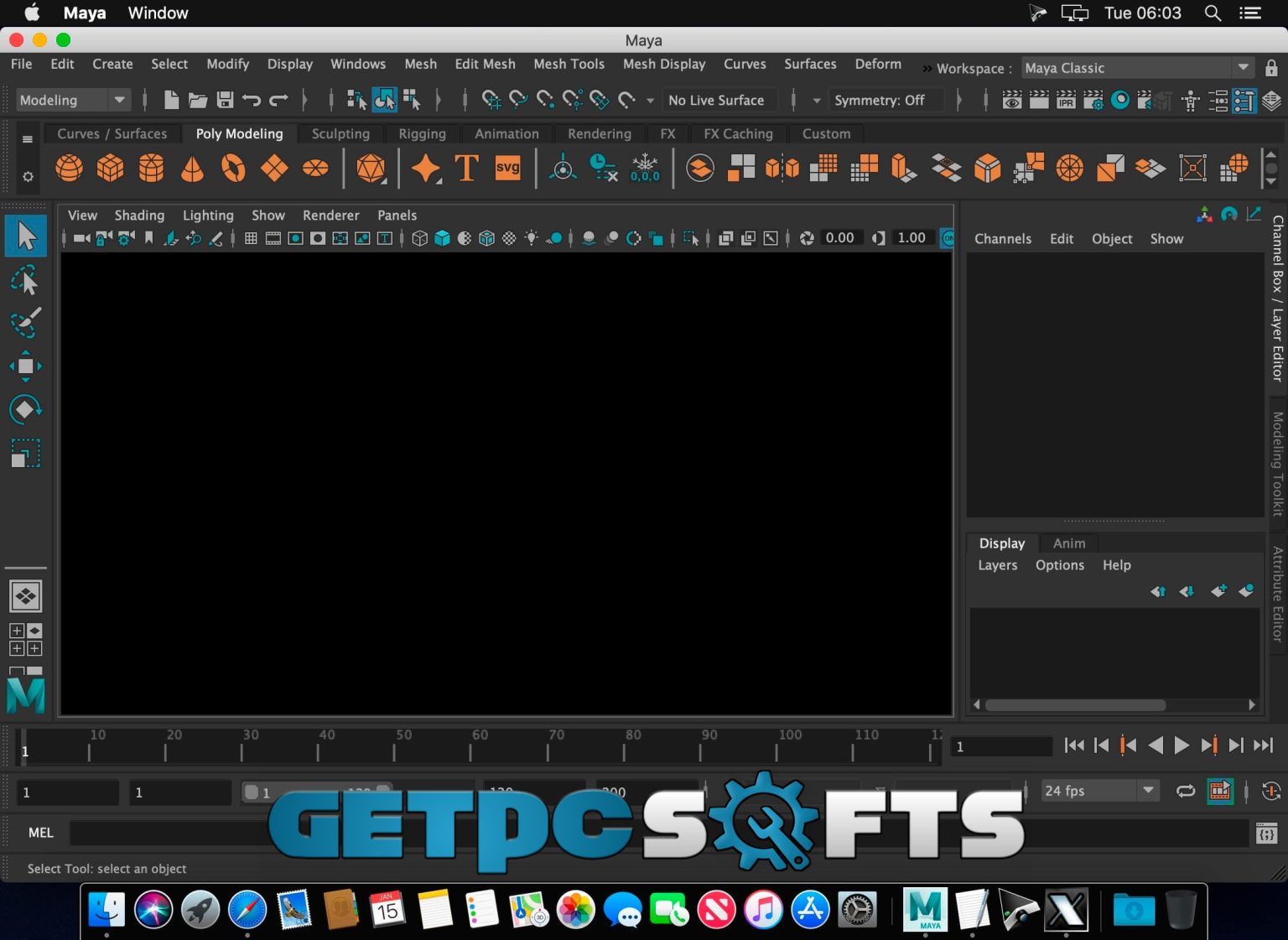
Task: Switch to the Rigging shelf tab
Action: pyautogui.click(x=422, y=133)
